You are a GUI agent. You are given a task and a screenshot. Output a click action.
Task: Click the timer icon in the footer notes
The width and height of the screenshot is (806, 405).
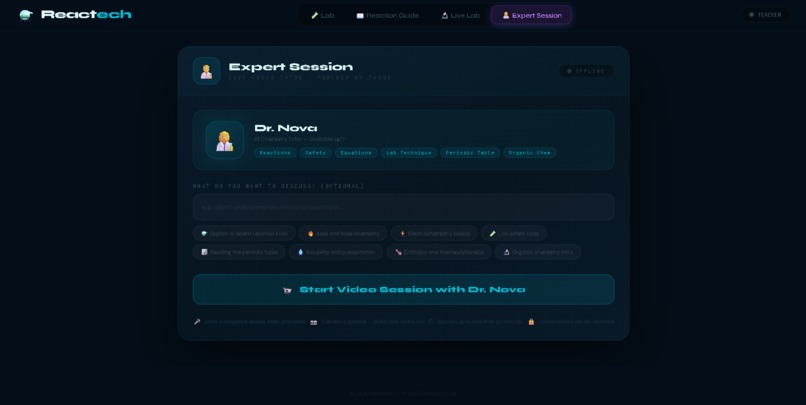click(x=431, y=322)
